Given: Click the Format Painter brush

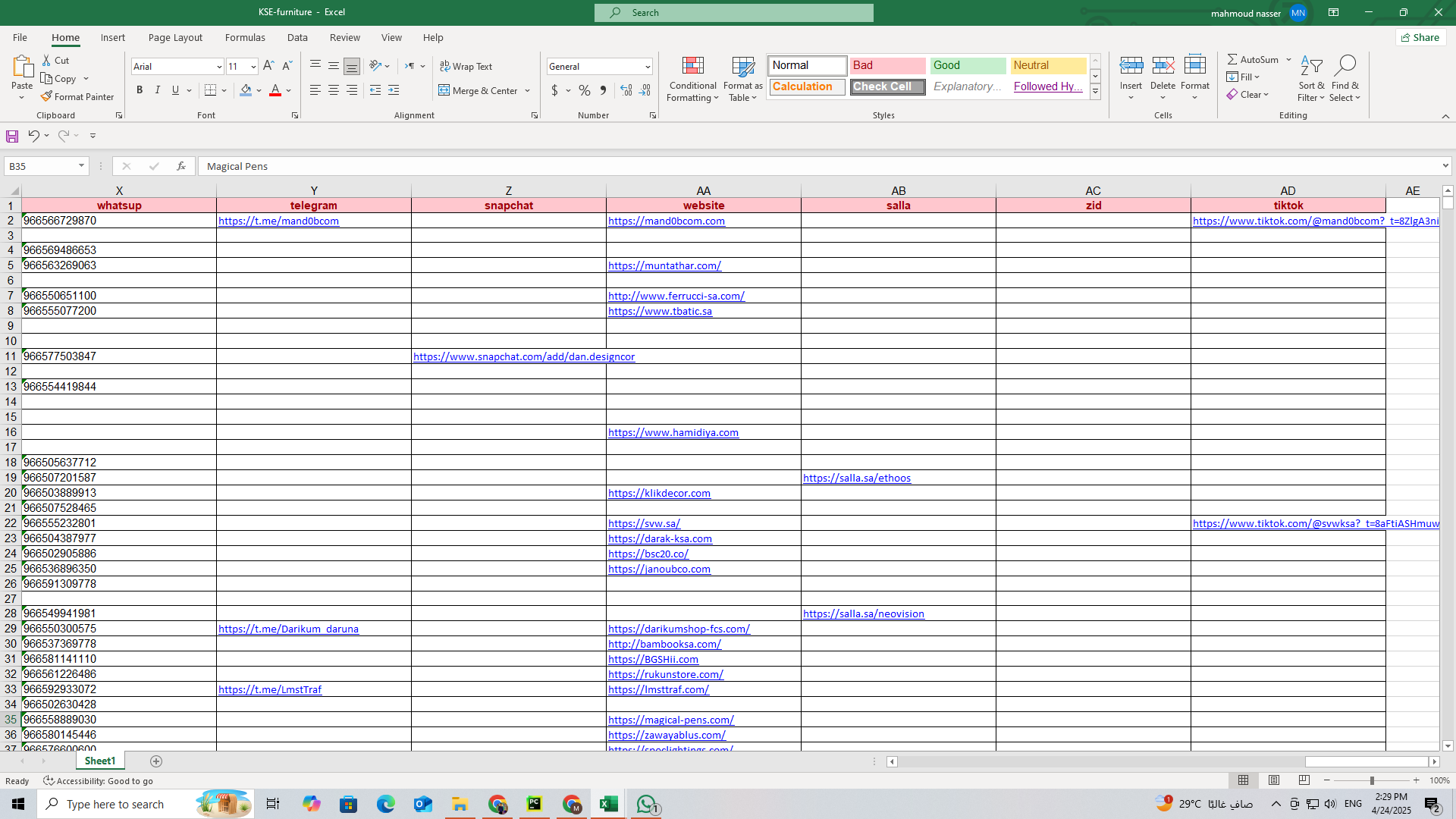Looking at the screenshot, I should pyautogui.click(x=47, y=97).
